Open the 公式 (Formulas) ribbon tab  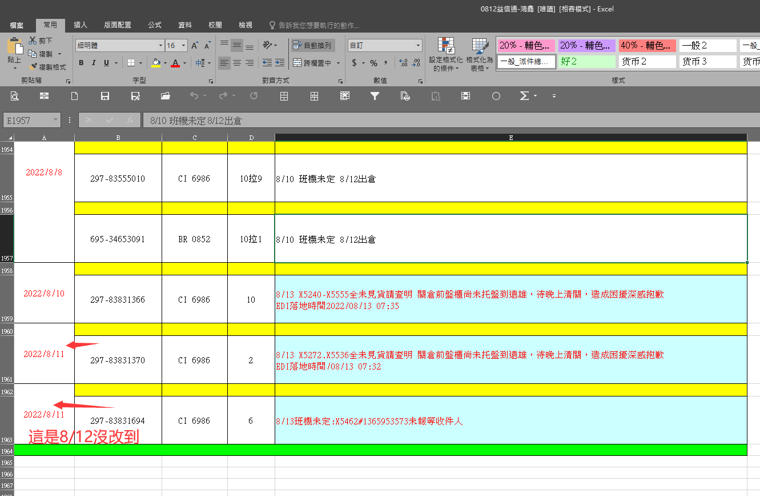[154, 24]
